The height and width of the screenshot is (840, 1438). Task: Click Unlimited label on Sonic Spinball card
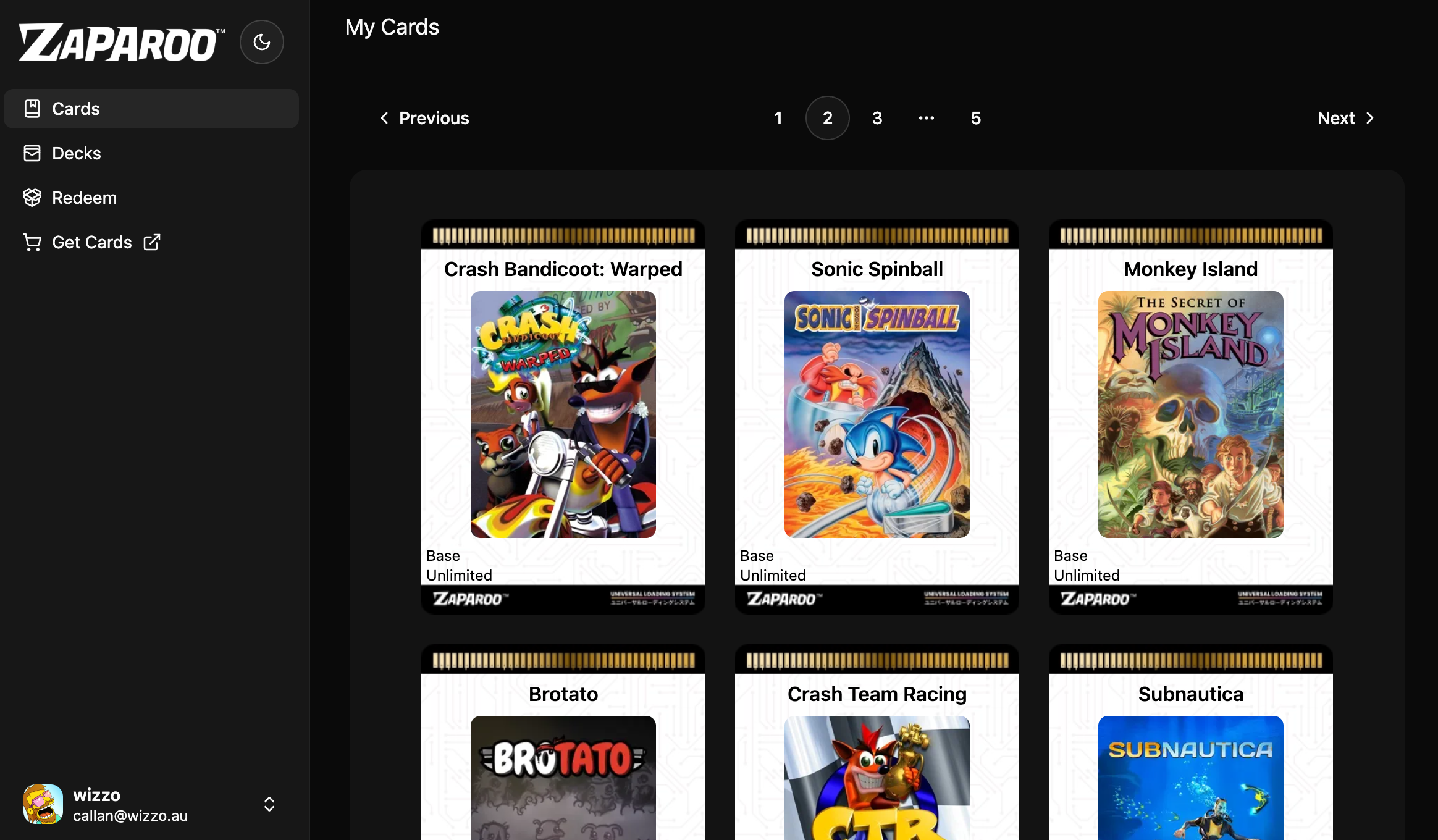(773, 576)
